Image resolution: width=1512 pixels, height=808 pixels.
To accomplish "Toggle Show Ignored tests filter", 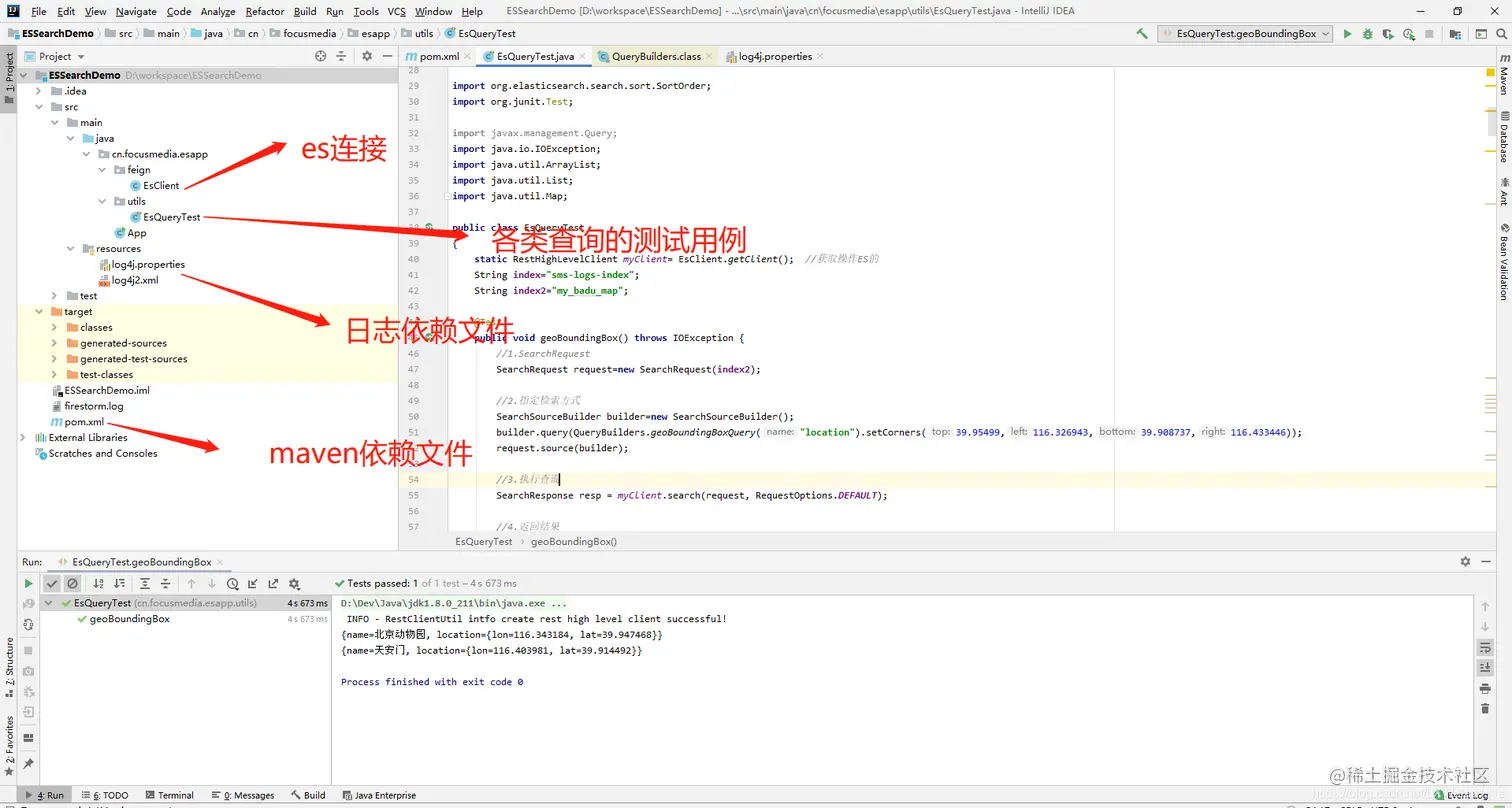I will click(73, 583).
